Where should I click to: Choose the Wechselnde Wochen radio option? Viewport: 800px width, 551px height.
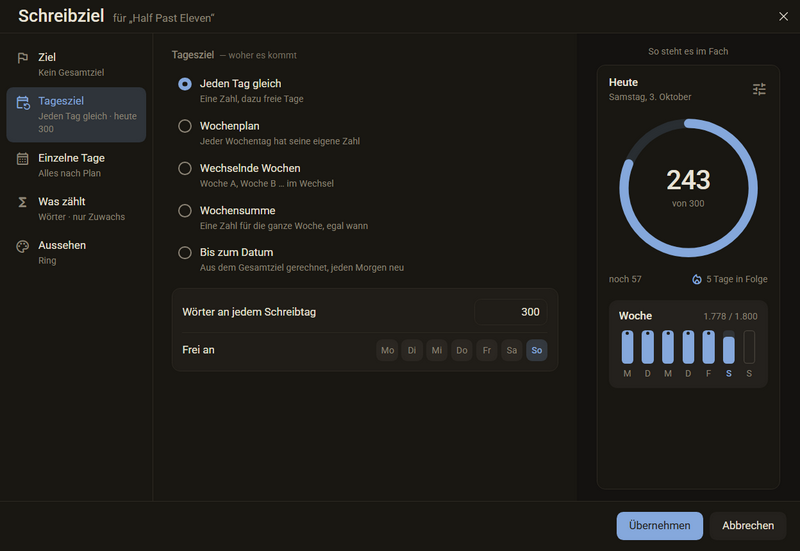(x=185, y=168)
